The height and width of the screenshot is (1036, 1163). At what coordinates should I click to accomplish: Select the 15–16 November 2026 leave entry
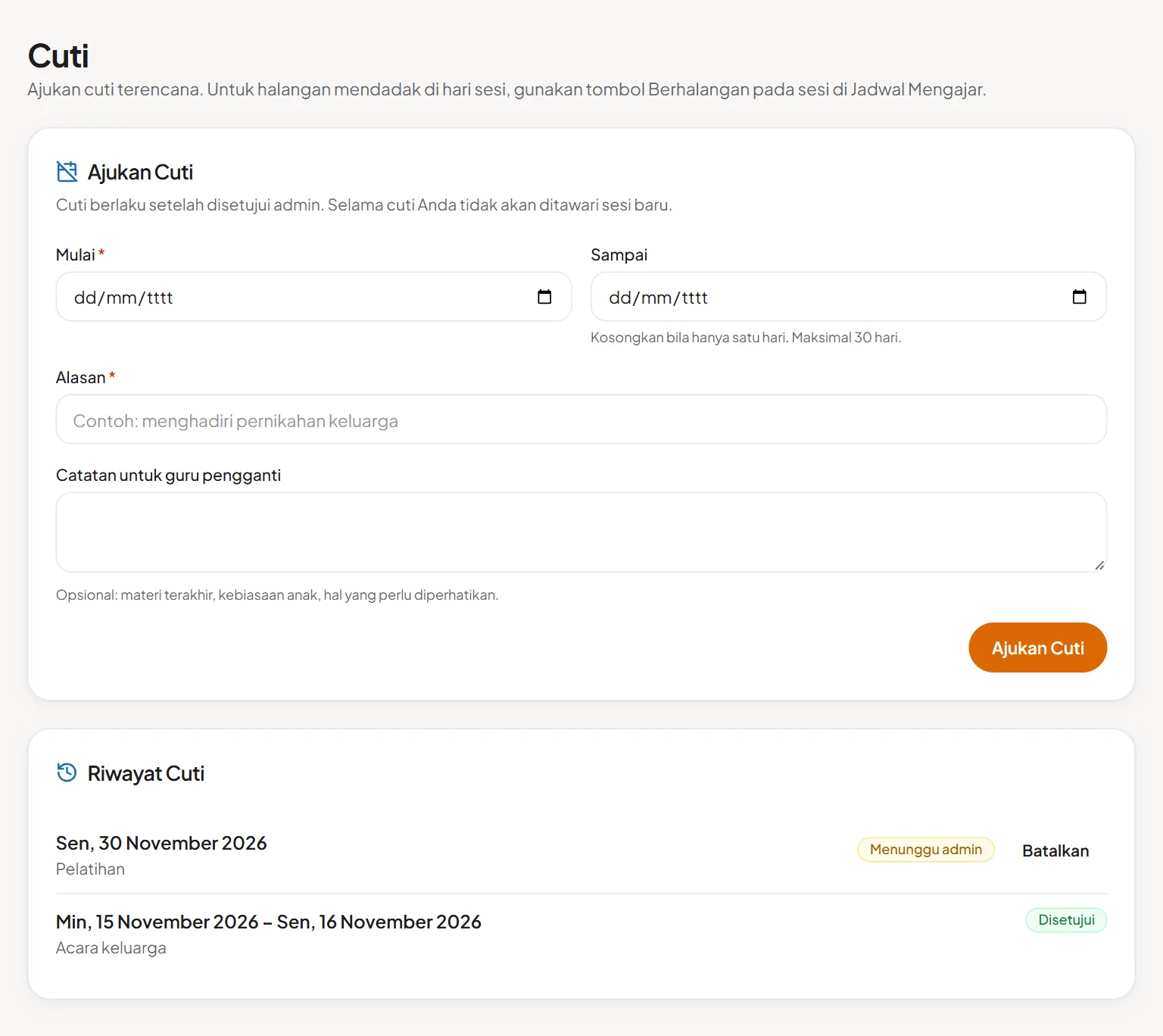coord(269,922)
